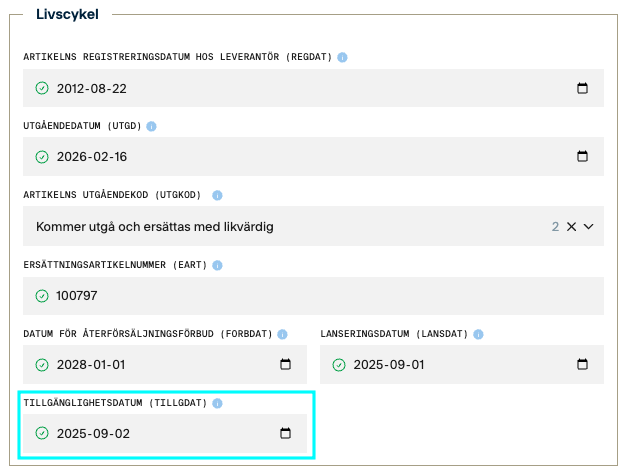Screen dimensions: 626x474
Task: Open calendar picker for UTGD date
Action: (x=582, y=157)
